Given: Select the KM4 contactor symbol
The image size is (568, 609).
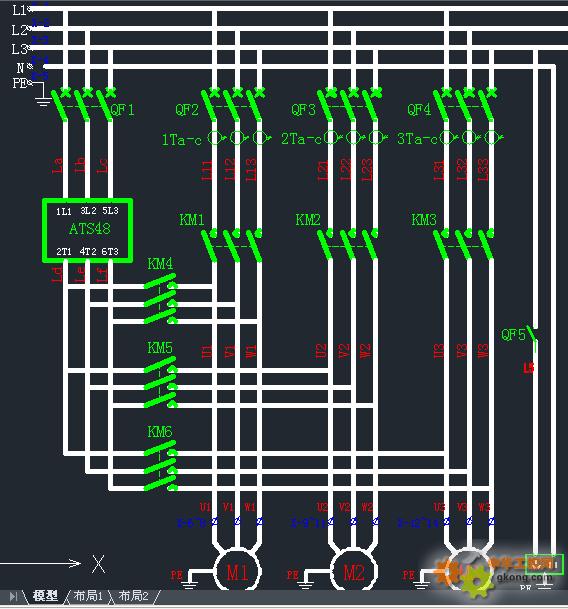Looking at the screenshot, I should (161, 299).
